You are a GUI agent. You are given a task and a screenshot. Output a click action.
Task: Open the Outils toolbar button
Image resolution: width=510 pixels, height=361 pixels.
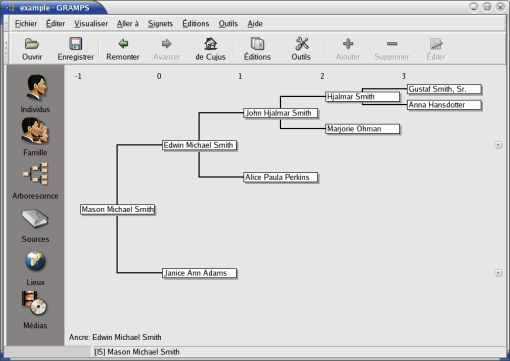[x=301, y=49]
